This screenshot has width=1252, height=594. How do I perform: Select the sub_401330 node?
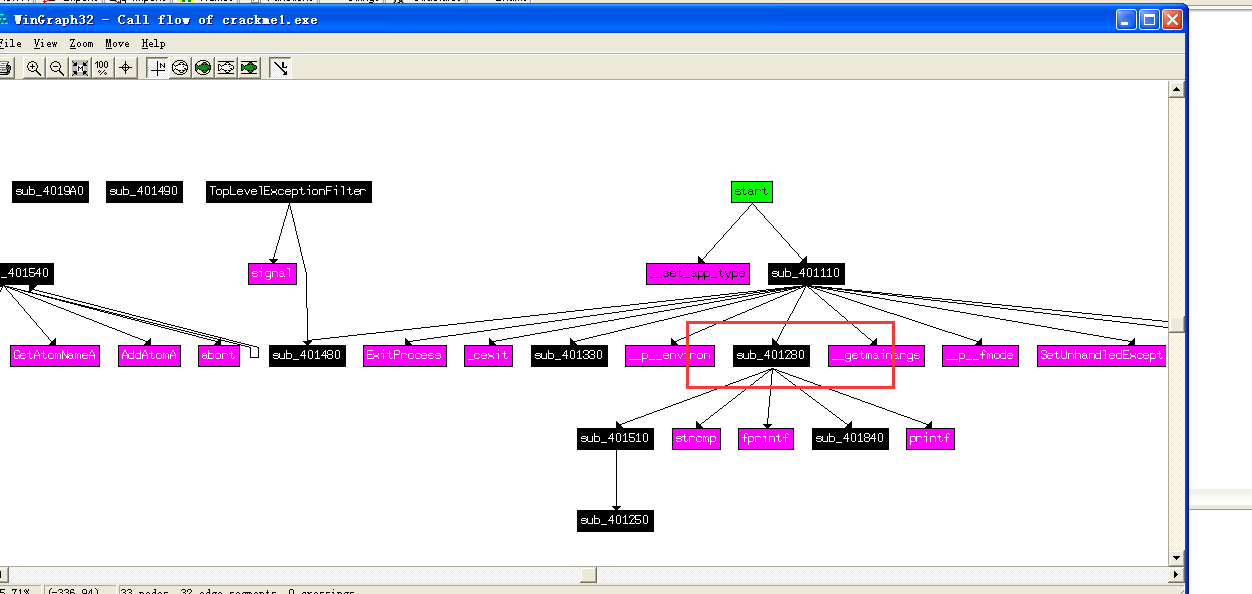coord(569,355)
